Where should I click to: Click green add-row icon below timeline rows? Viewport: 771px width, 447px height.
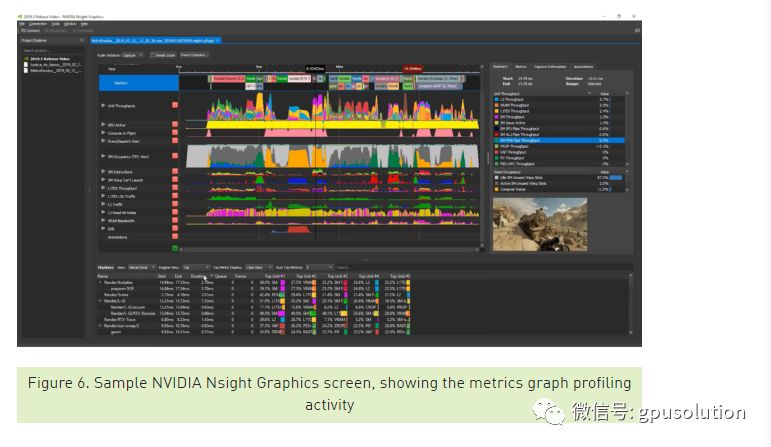point(175,248)
